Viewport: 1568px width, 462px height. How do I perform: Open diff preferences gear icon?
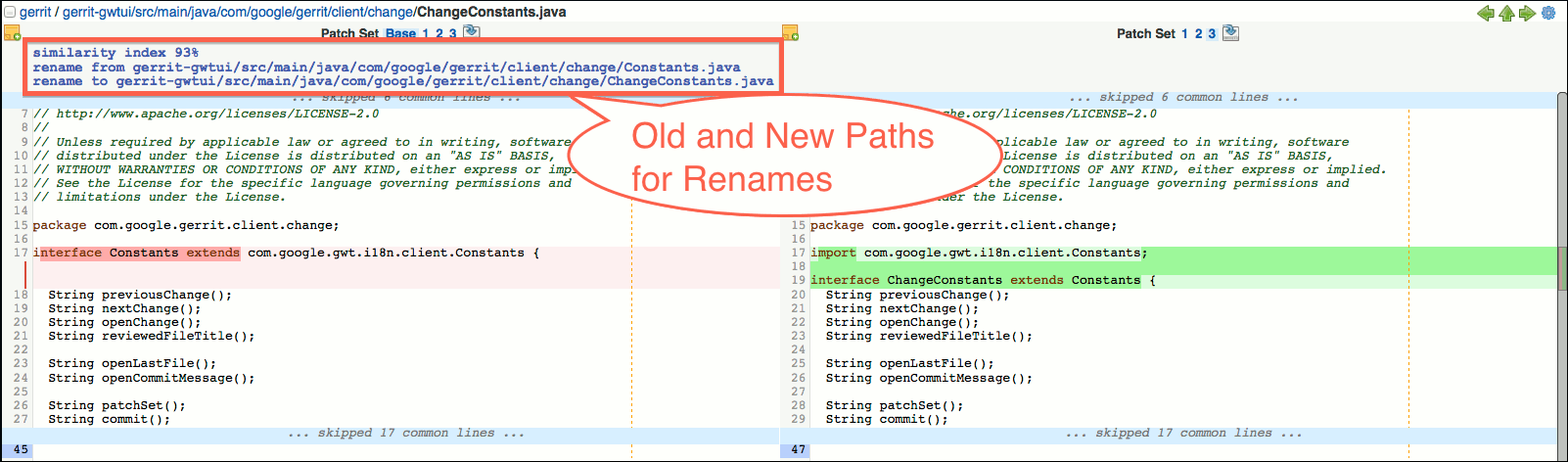[x=1548, y=13]
